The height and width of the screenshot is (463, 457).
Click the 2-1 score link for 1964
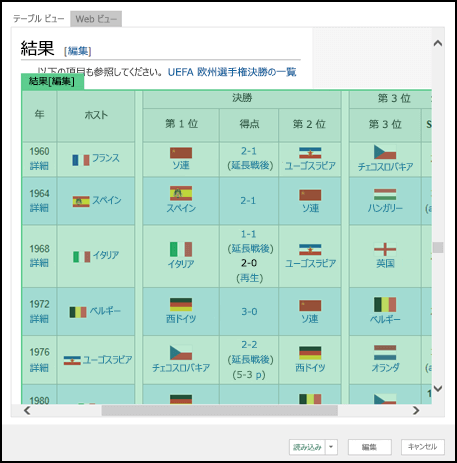tap(248, 201)
